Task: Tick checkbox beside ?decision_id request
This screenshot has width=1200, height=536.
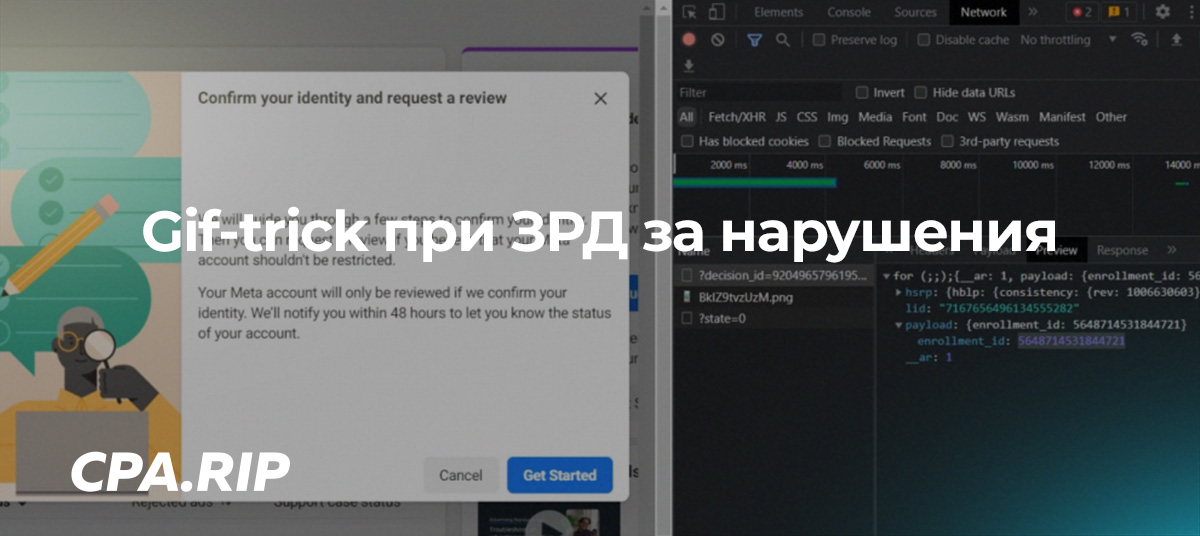Action: pyautogui.click(x=686, y=275)
